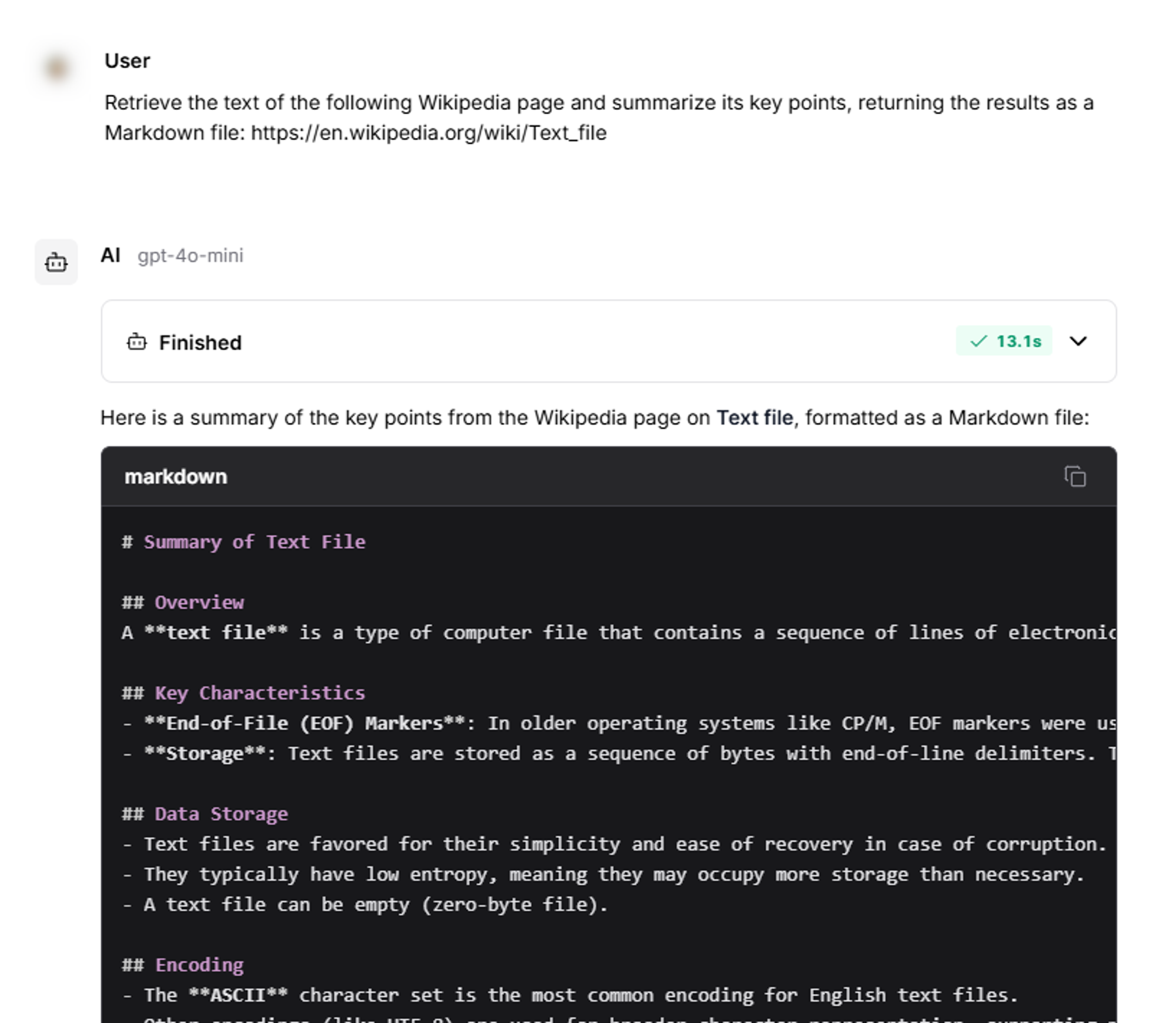Click the robot icon inside the Finished card
1176x1023 pixels.
[136, 341]
